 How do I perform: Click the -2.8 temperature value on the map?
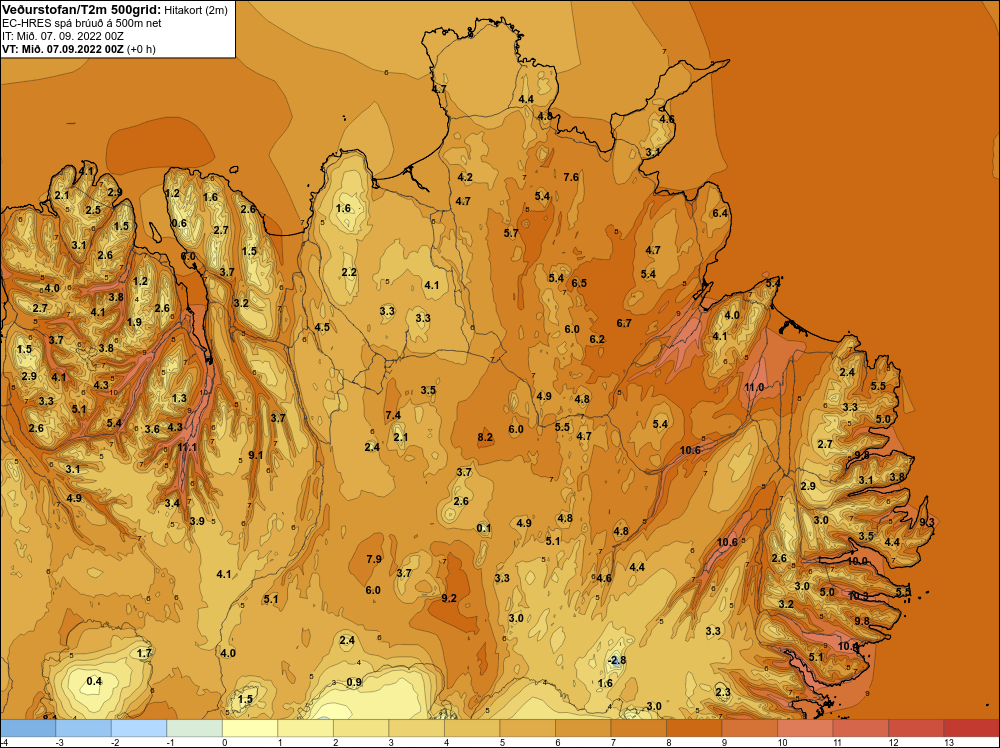pyautogui.click(x=615, y=660)
